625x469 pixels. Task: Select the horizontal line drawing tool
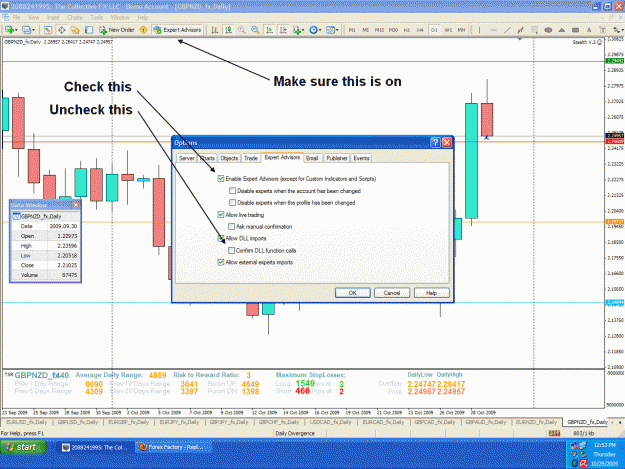493,30
